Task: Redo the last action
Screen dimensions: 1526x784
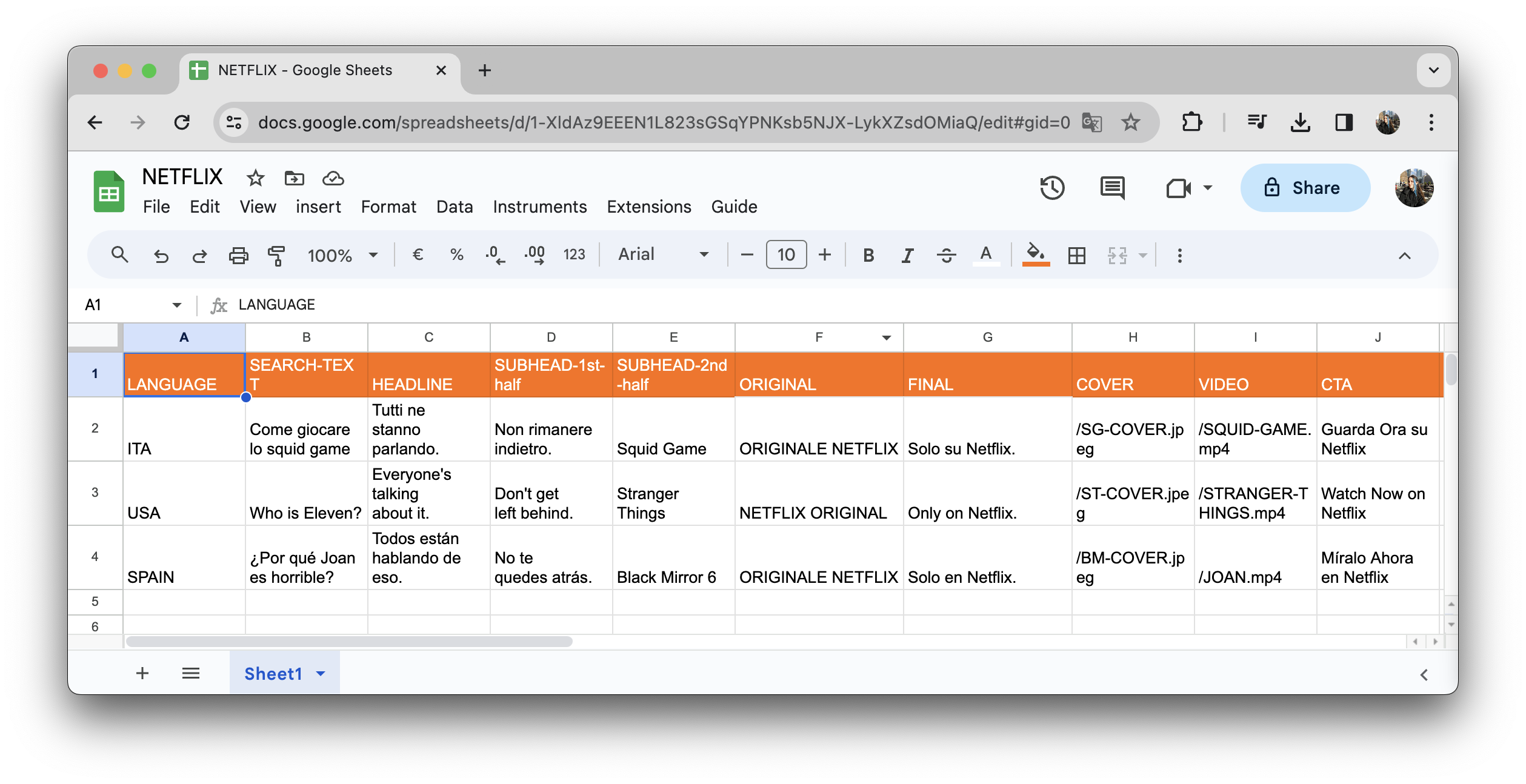Action: pyautogui.click(x=199, y=256)
